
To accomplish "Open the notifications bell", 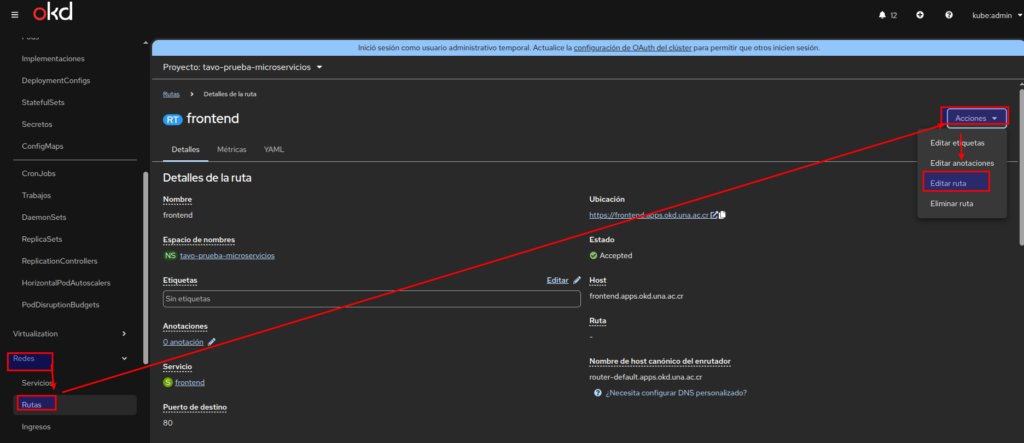I will pos(853,16).
